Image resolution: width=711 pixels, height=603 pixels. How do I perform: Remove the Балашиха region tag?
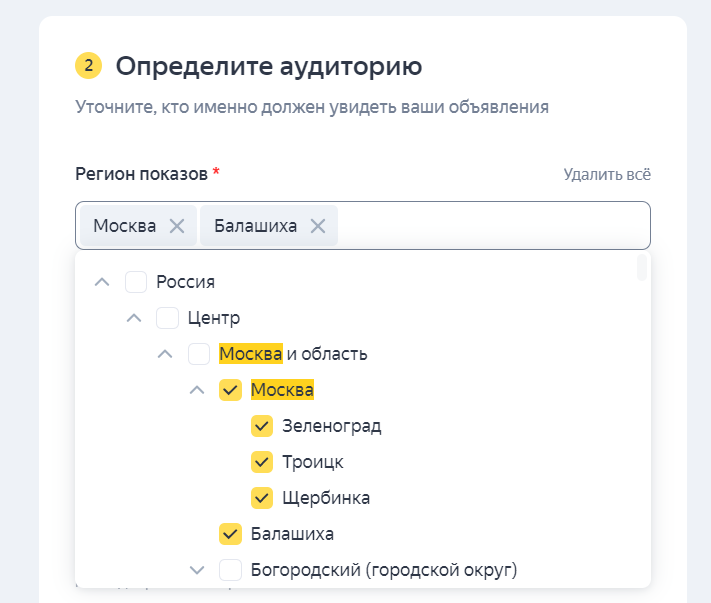point(318,226)
